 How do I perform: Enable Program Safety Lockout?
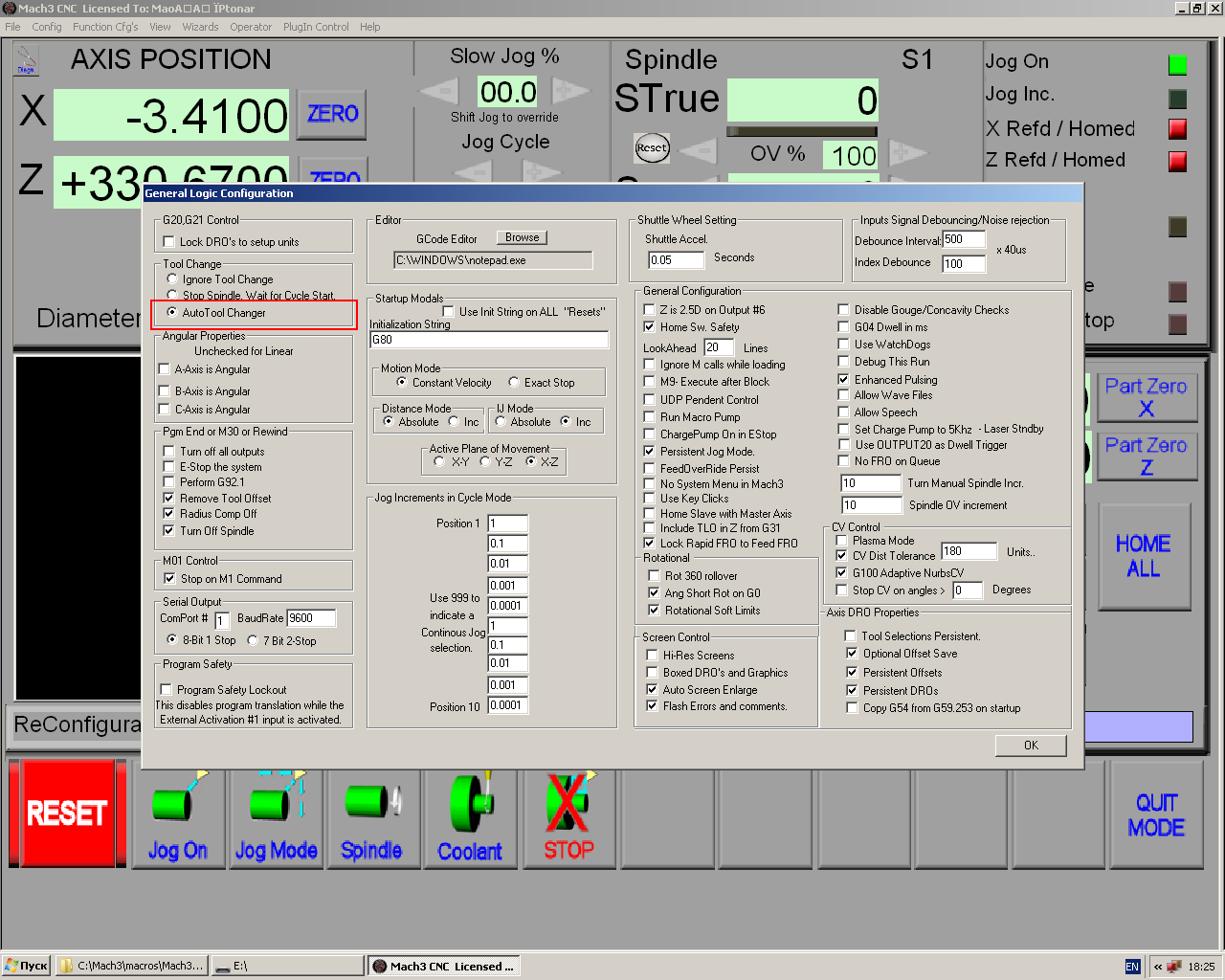point(166,689)
